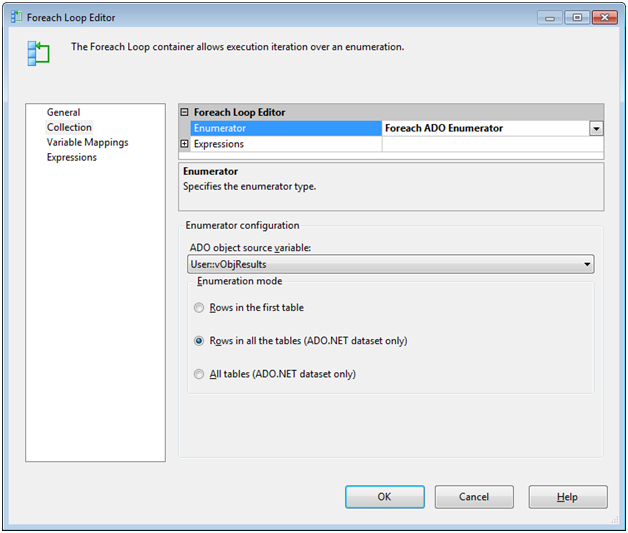
Task: Click the Help button
Action: 567,497
